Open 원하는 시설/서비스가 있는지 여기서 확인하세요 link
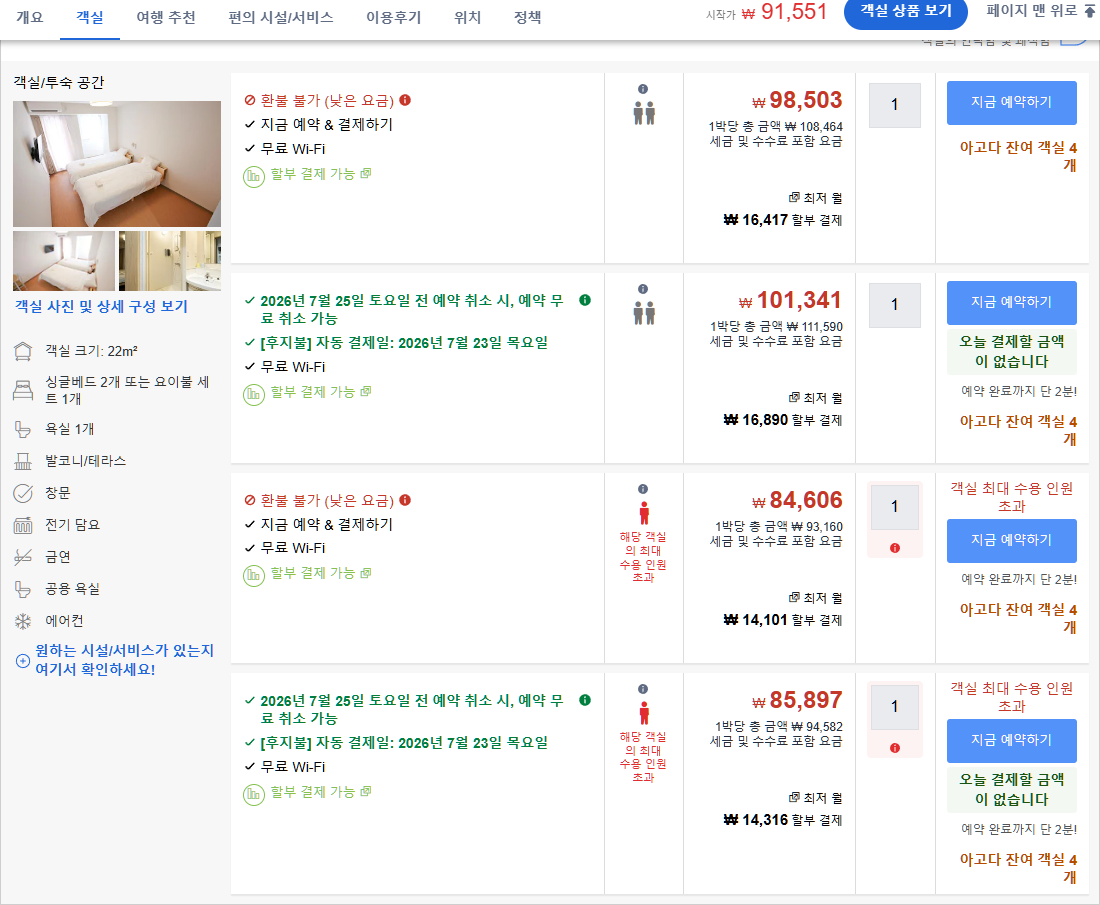1100x905 pixels. click(124, 660)
